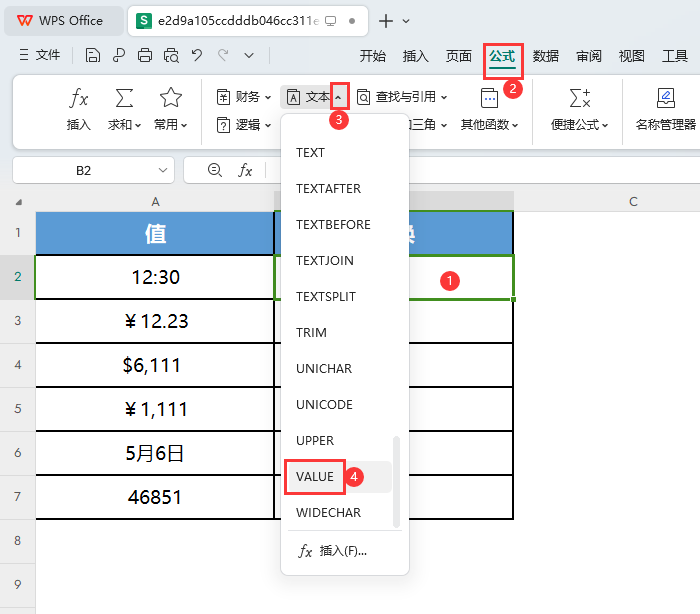The width and height of the screenshot is (700, 614).
Task: Open the 文件 menu
Action: click(x=40, y=55)
